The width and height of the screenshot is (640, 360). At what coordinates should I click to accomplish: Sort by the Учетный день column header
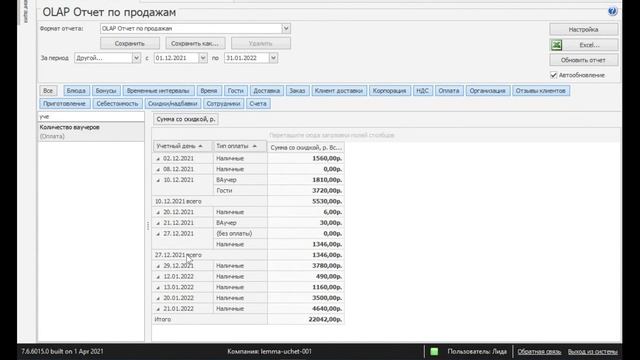pyautogui.click(x=182, y=146)
